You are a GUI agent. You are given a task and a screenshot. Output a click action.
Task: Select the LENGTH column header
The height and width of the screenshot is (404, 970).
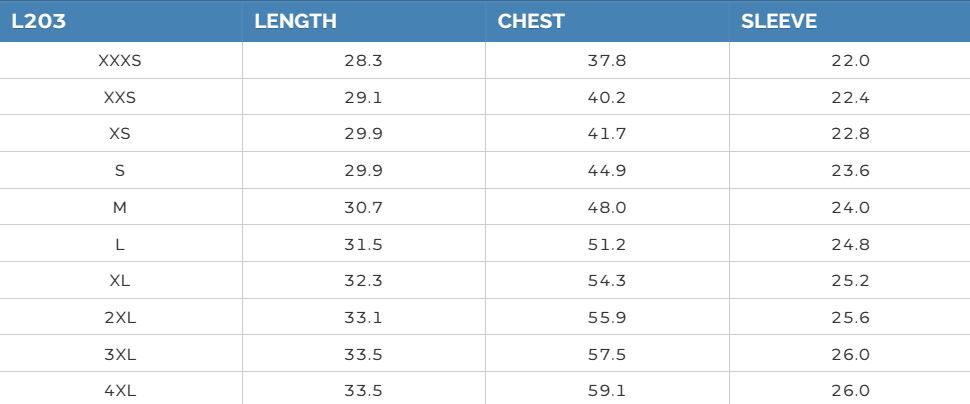[x=295, y=21]
